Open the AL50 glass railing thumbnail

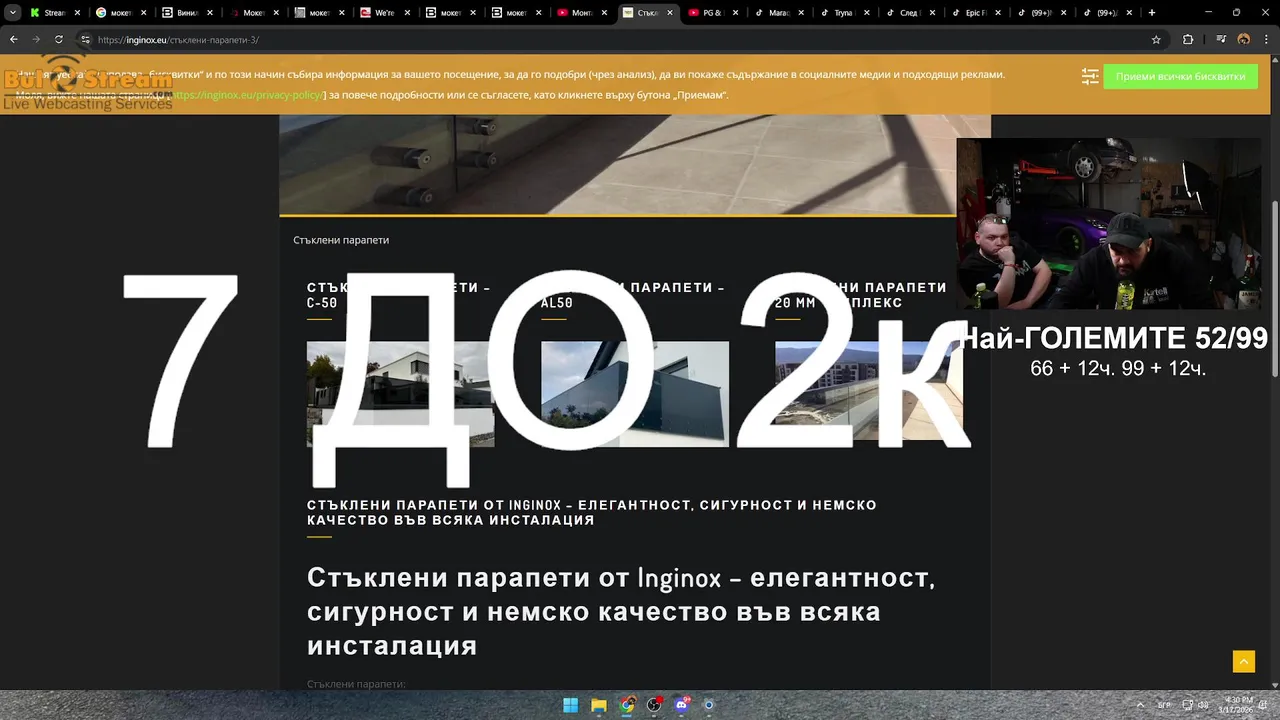click(x=635, y=392)
